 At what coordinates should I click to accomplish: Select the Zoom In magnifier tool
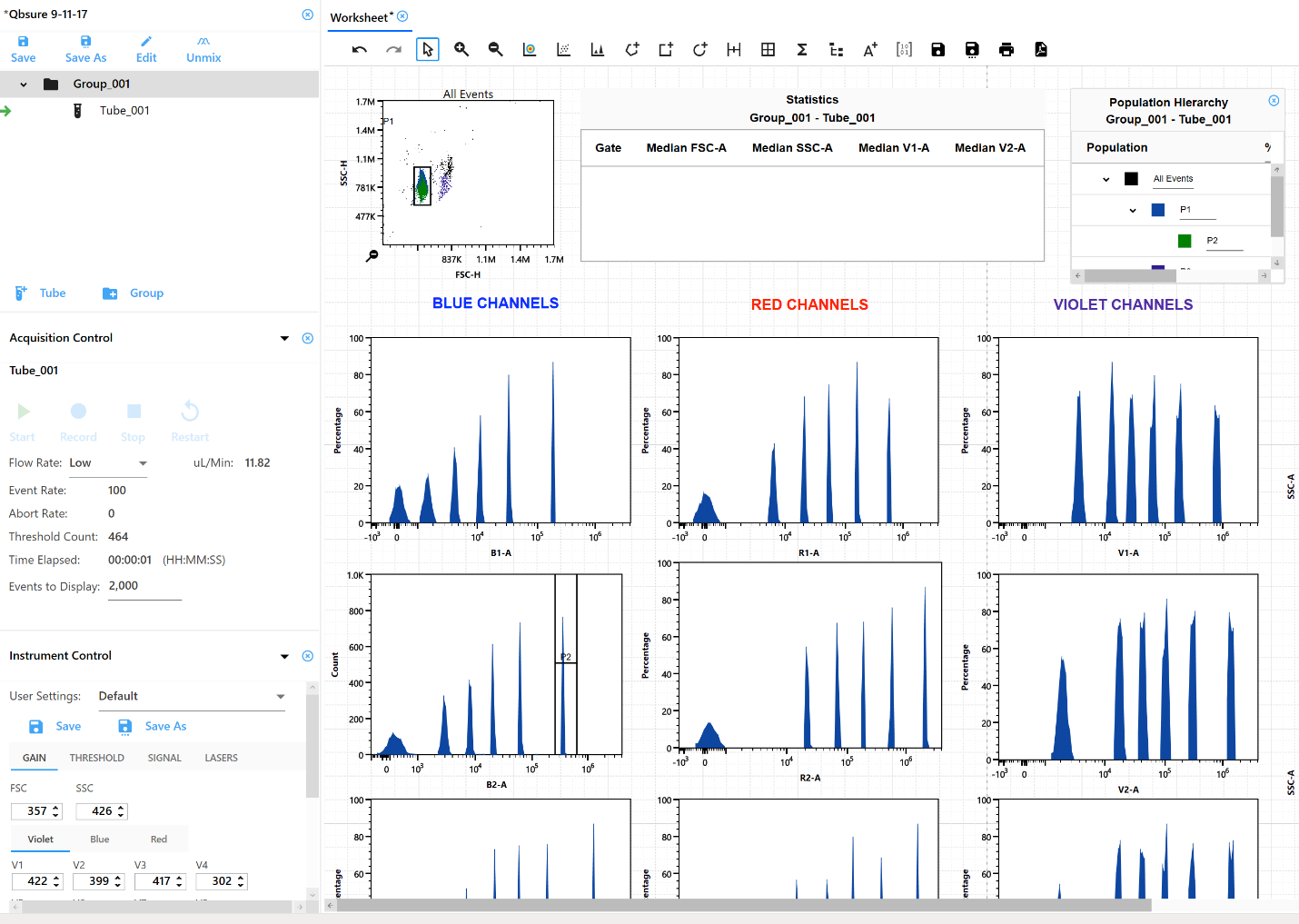461,50
